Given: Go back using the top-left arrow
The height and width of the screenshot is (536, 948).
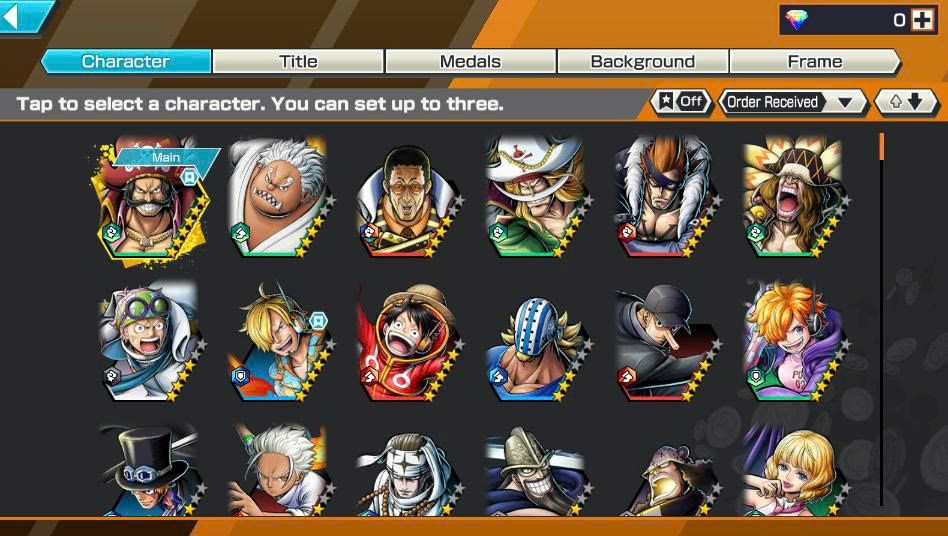Looking at the screenshot, I should coord(23,16).
